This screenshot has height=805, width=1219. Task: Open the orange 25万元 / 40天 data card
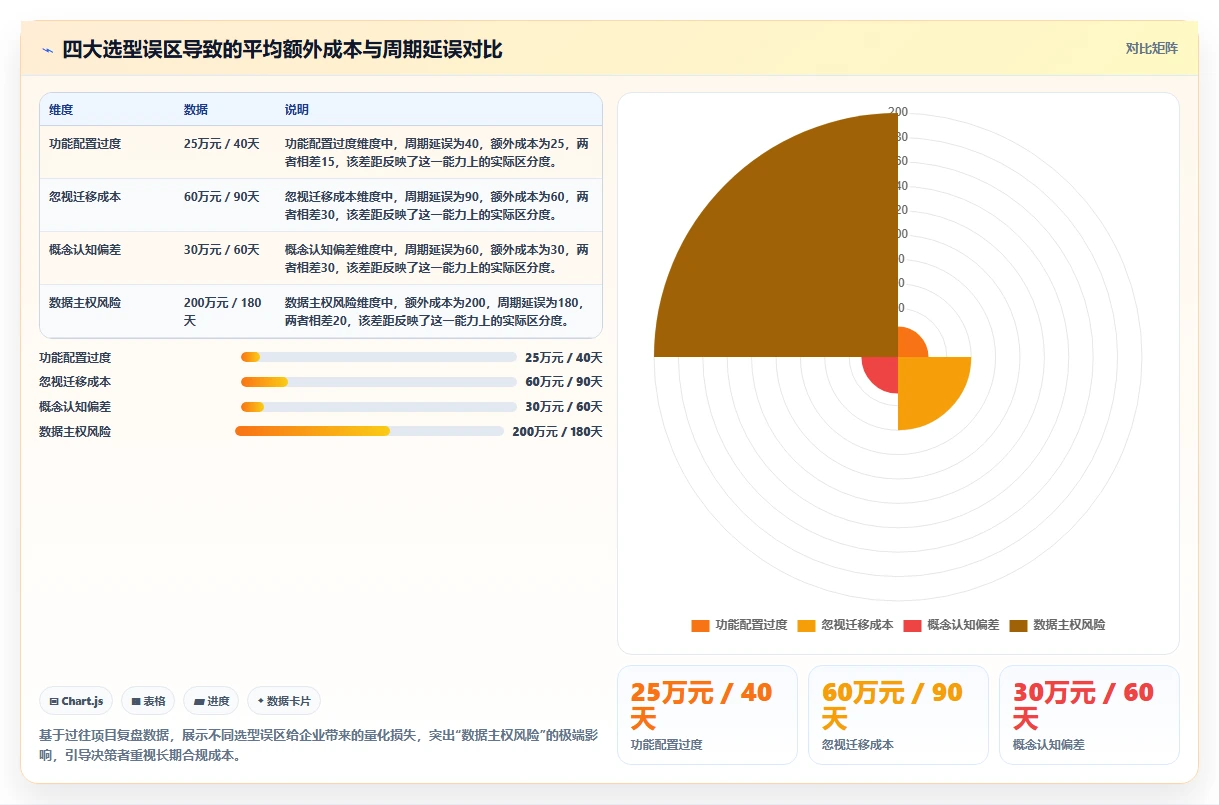[x=707, y=715]
